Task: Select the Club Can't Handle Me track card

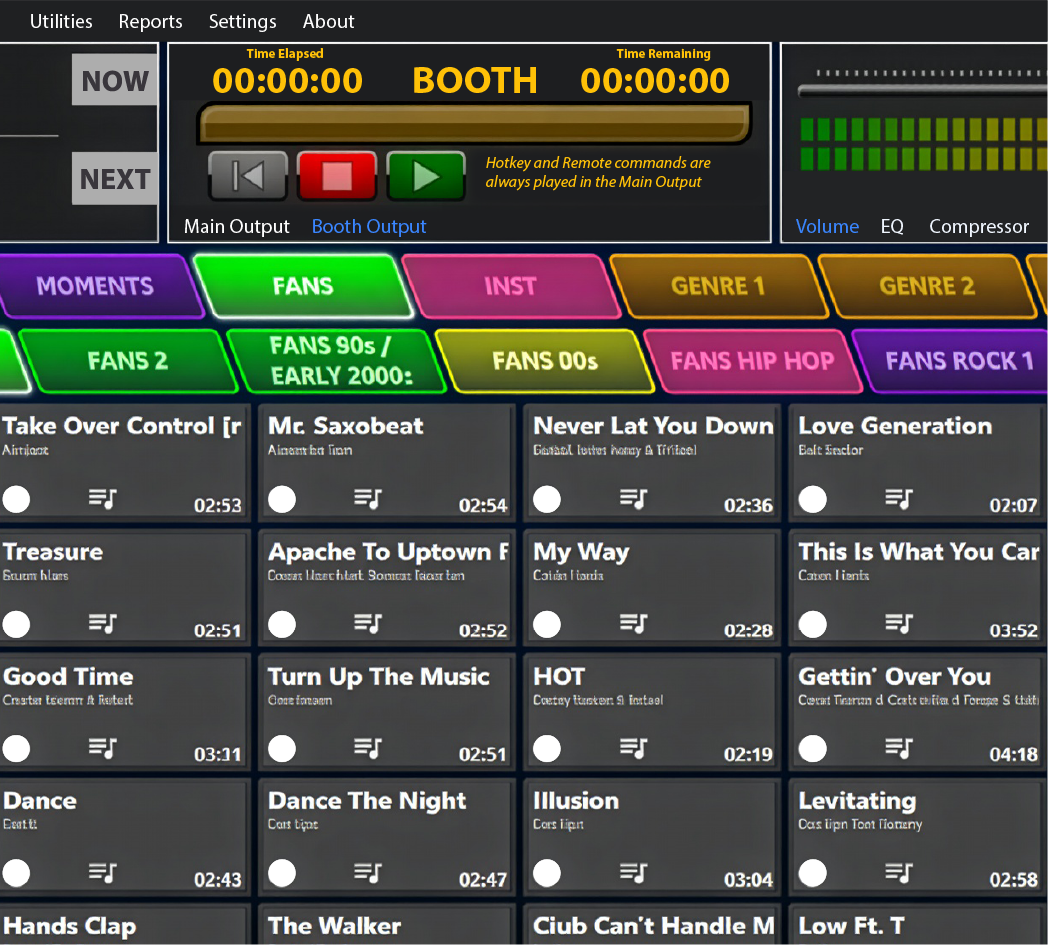Action: pos(652,925)
